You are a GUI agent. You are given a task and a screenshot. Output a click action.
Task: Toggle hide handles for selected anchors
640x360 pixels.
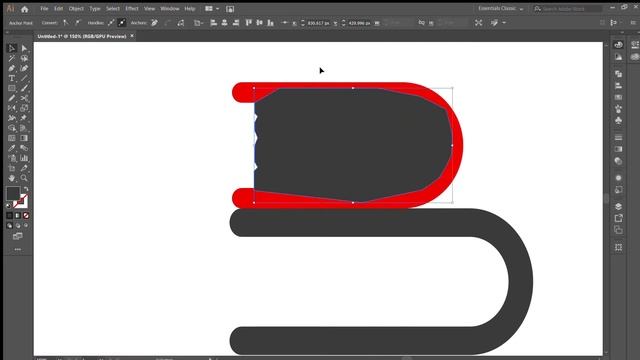122,23
